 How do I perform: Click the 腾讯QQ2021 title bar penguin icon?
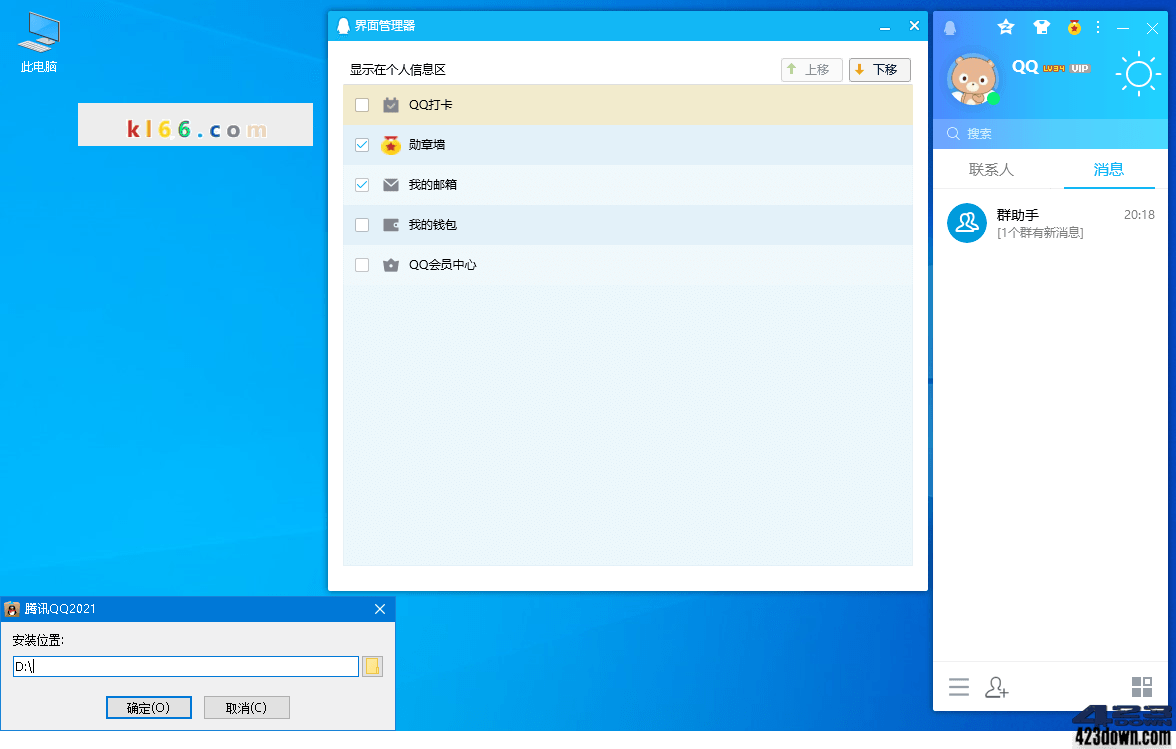11,609
